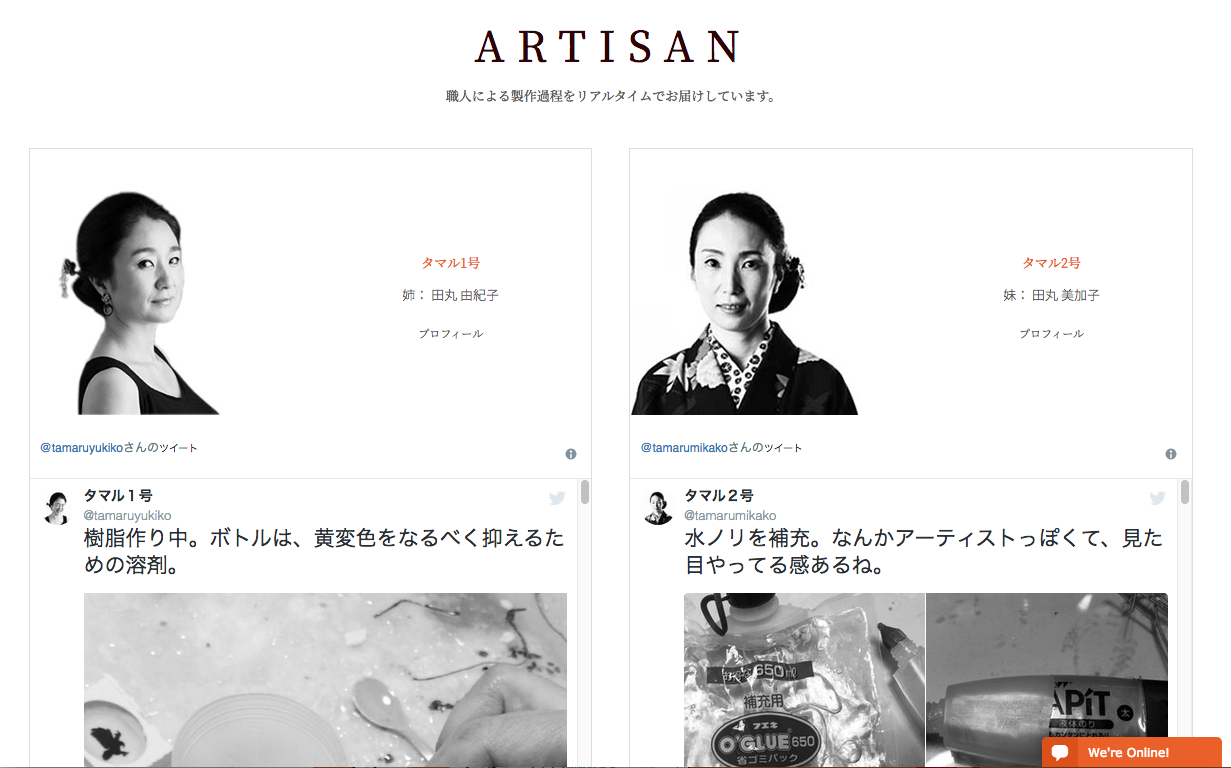The width and height of the screenshot is (1231, 768).
Task: Open the O'GLUE refill pack photo
Action: [804, 680]
